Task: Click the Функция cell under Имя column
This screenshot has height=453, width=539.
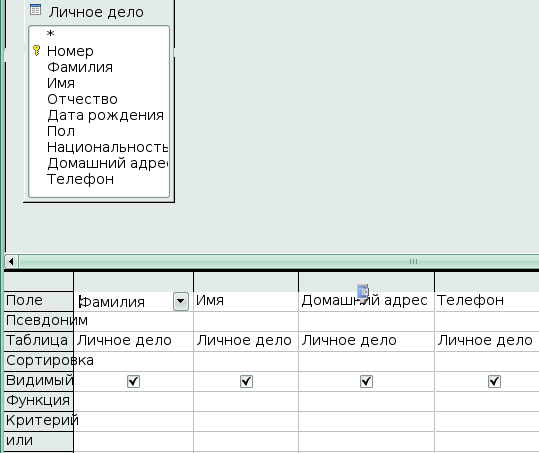Action: [246, 401]
